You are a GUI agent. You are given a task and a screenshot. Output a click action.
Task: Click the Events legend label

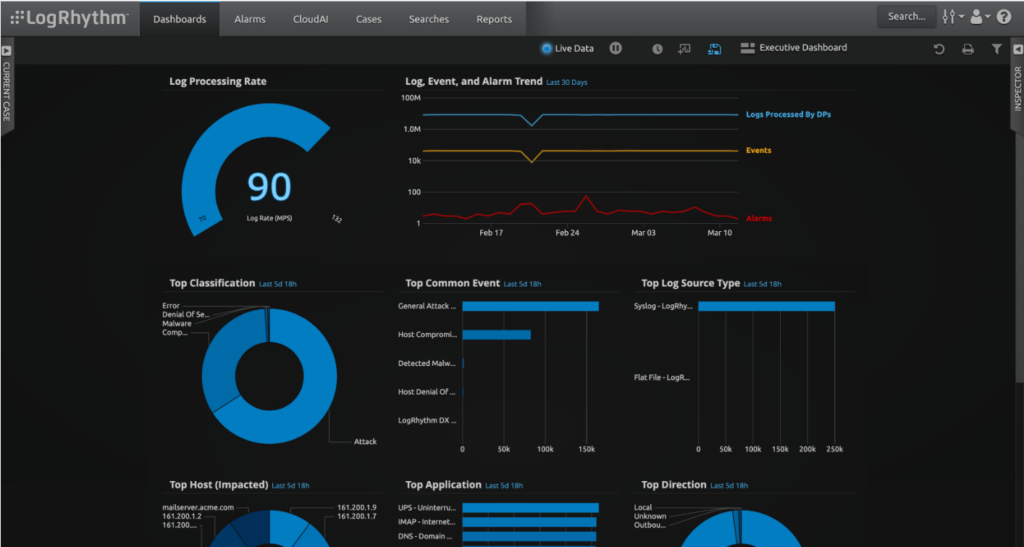point(758,150)
